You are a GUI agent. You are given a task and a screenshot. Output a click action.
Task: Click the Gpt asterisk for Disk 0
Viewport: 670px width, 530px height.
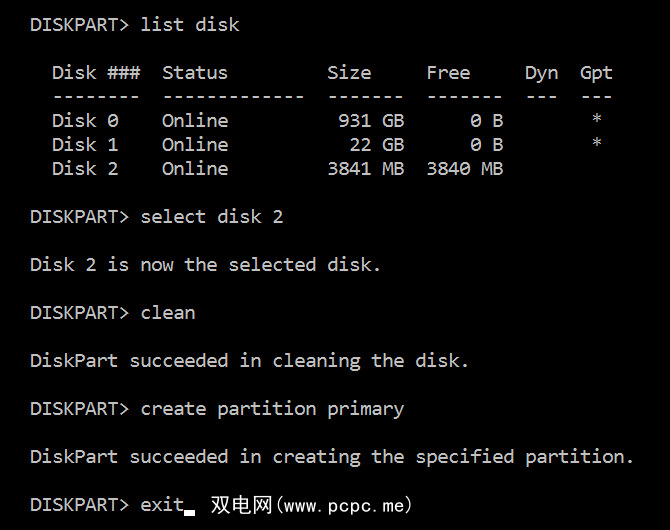596,120
